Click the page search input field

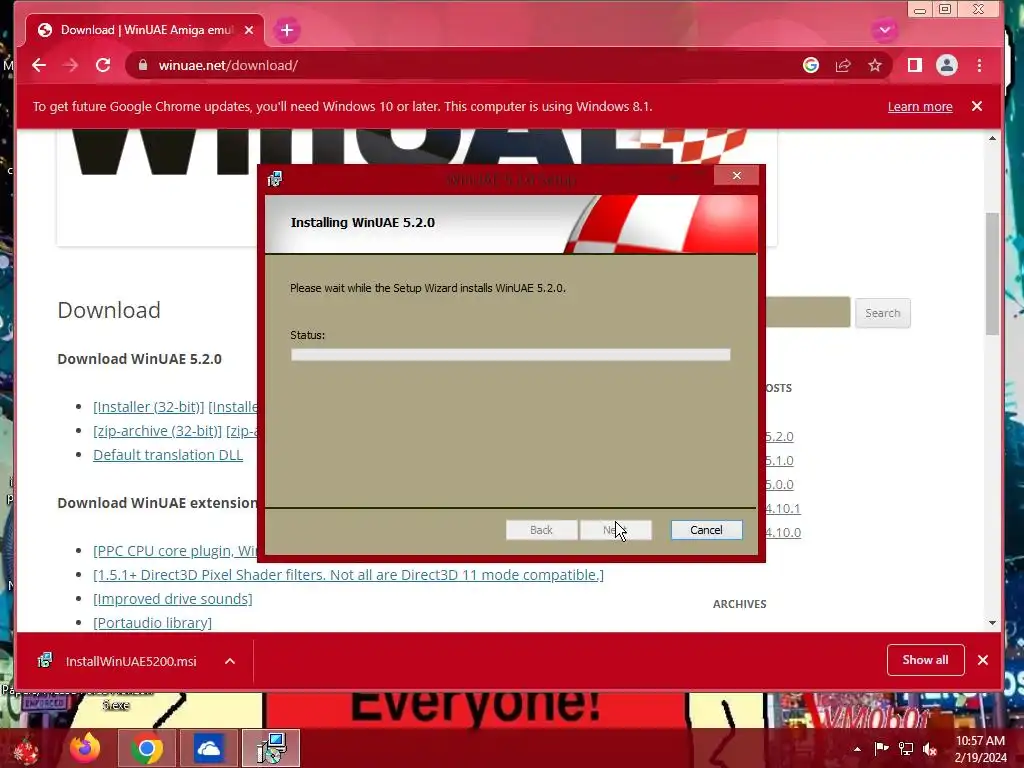pos(808,313)
